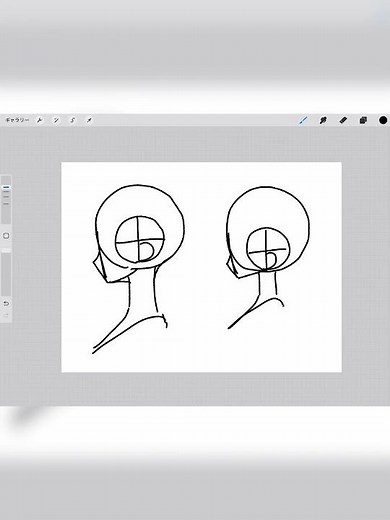Open the Layers panel
The image size is (390, 520).
(x=363, y=120)
